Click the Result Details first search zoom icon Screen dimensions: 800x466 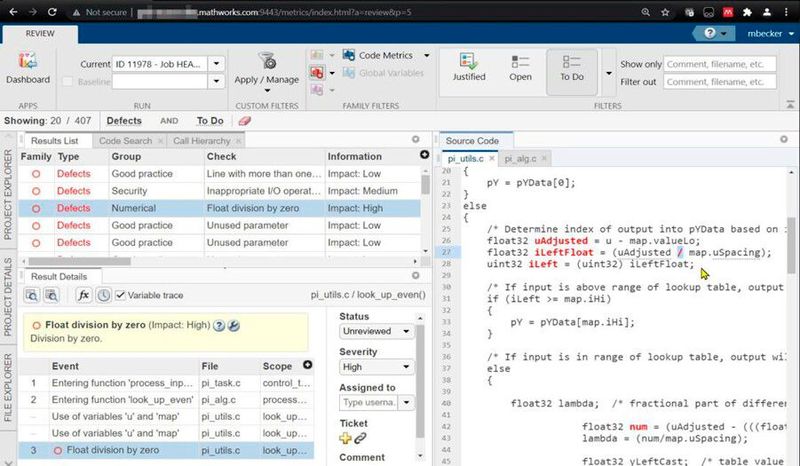(31, 295)
